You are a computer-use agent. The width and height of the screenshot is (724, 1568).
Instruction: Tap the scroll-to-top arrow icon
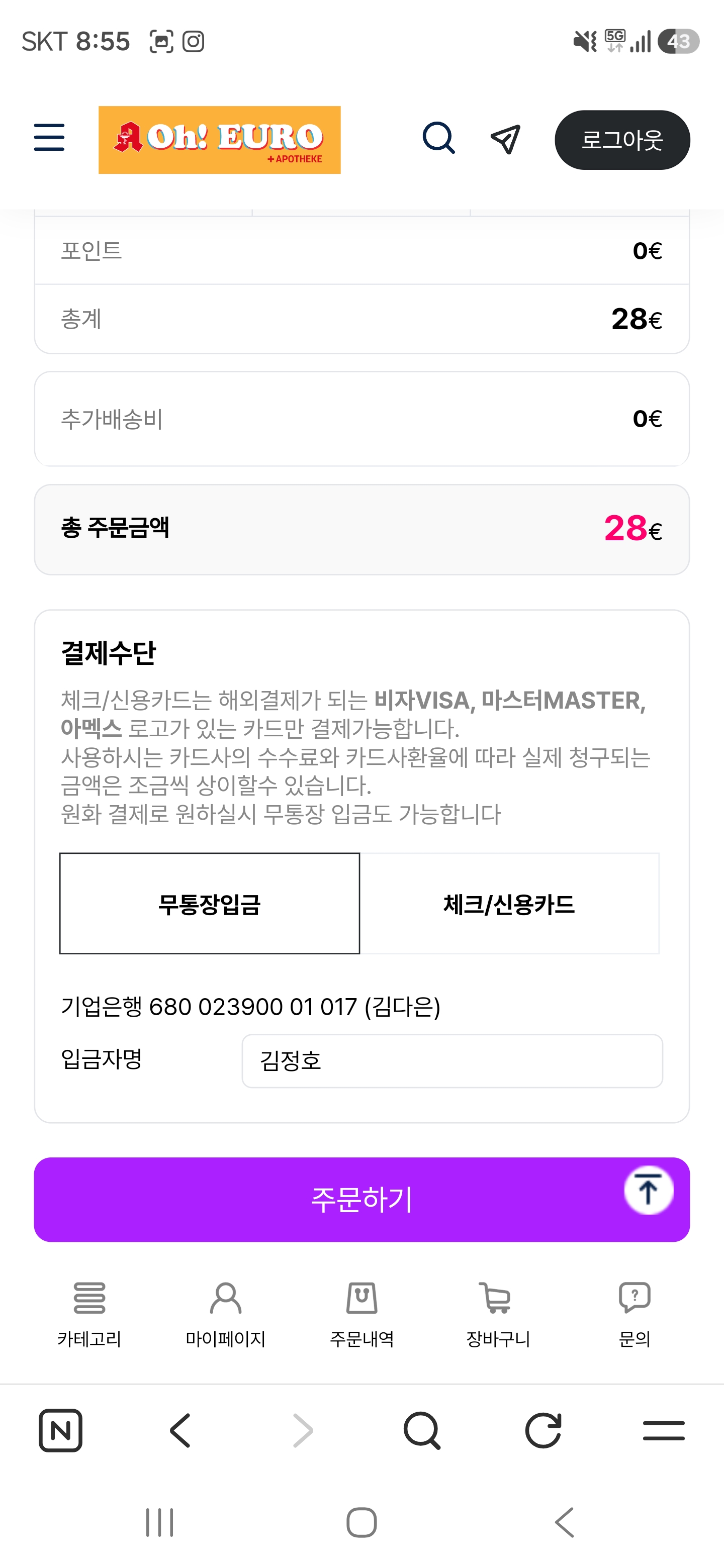pyautogui.click(x=649, y=1190)
